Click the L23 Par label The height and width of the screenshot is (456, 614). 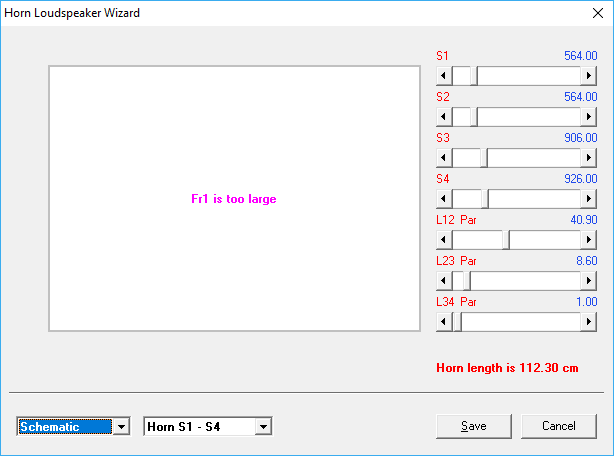[456, 261]
